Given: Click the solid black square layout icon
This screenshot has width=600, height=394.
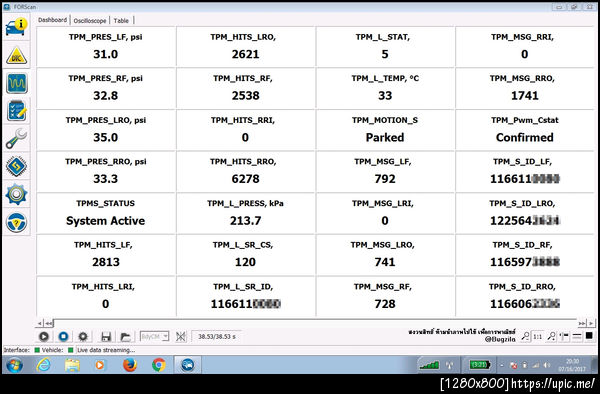Looking at the screenshot, I should point(589,336).
